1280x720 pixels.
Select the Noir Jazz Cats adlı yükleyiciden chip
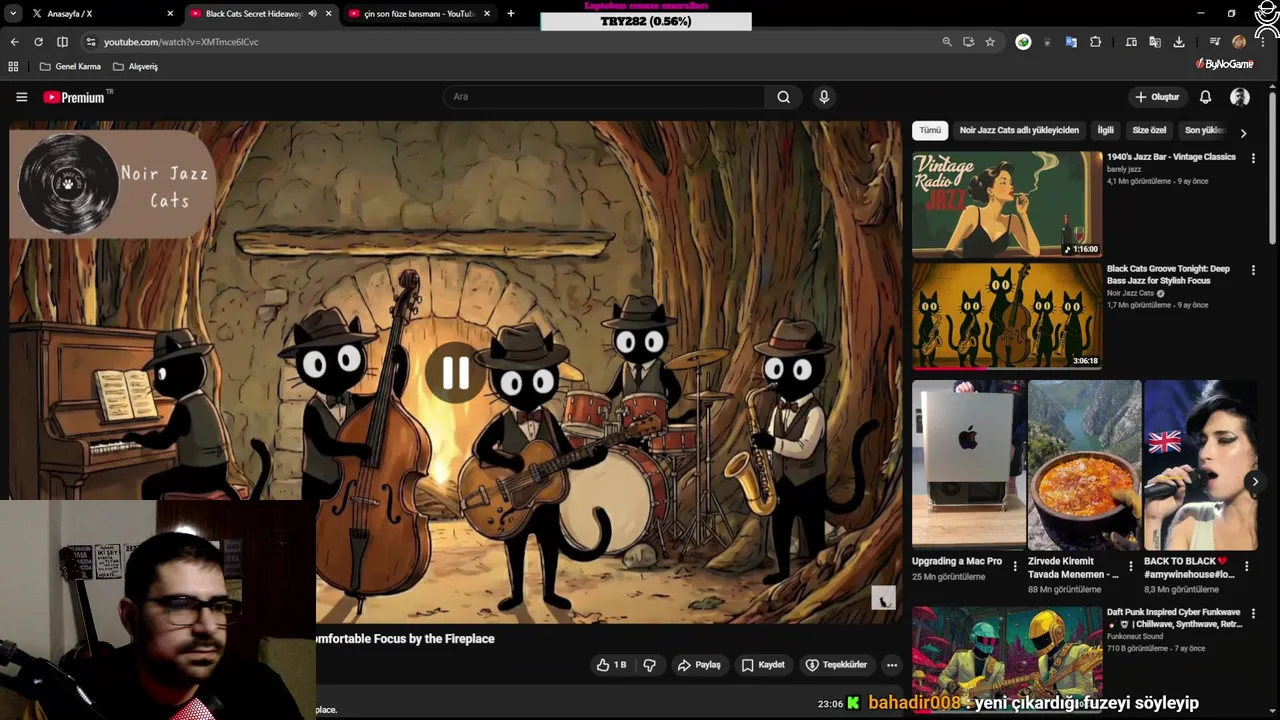click(1019, 130)
